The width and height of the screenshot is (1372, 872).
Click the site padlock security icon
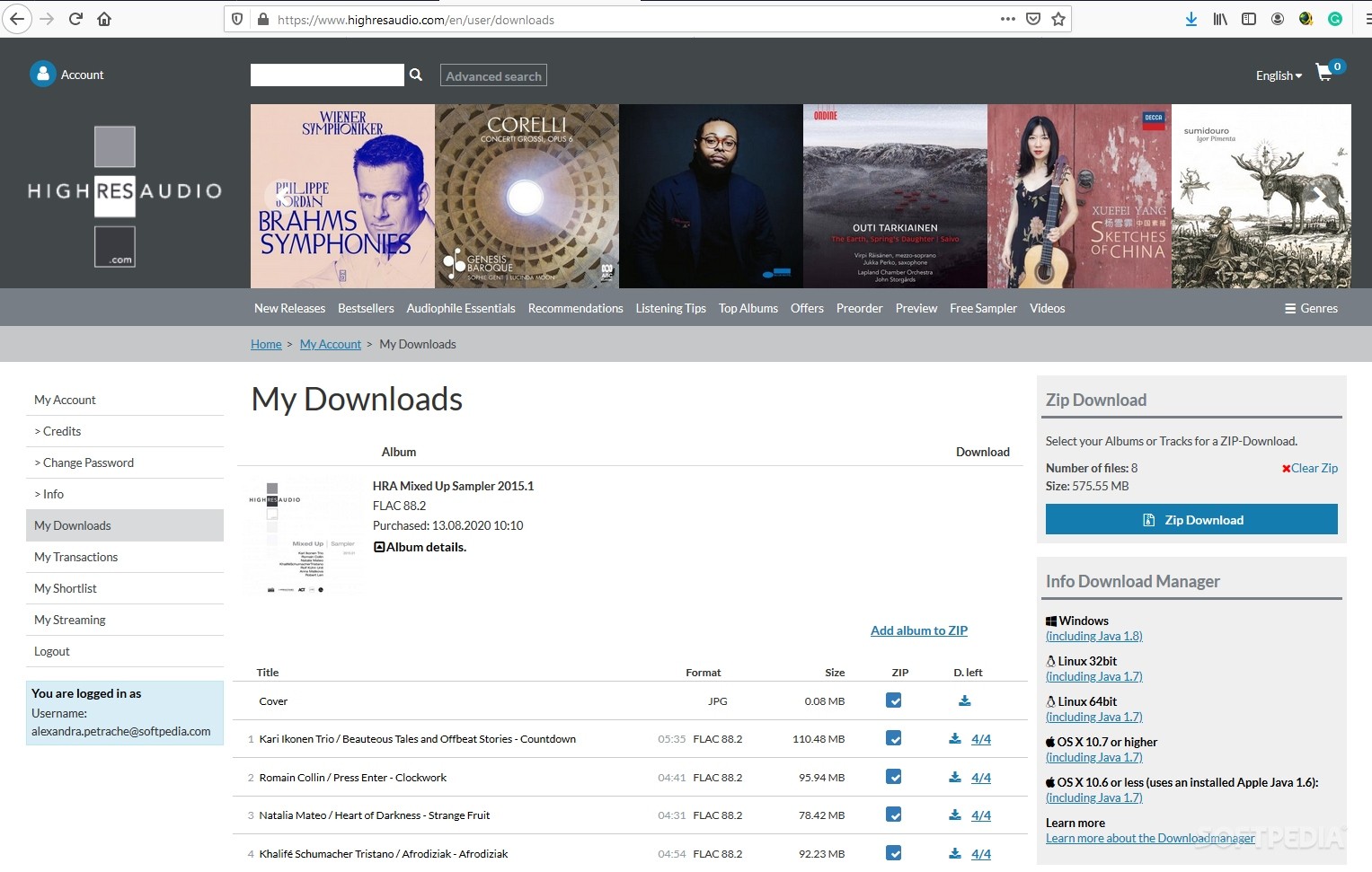[263, 19]
